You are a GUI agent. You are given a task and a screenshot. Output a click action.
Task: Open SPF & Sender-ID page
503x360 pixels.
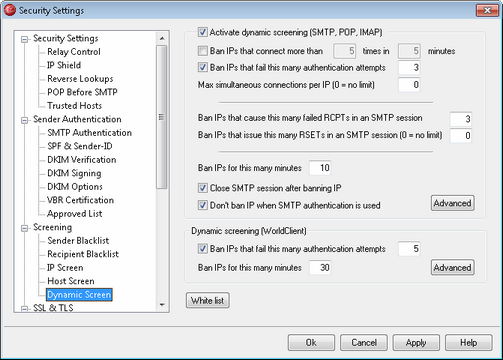tap(80, 146)
